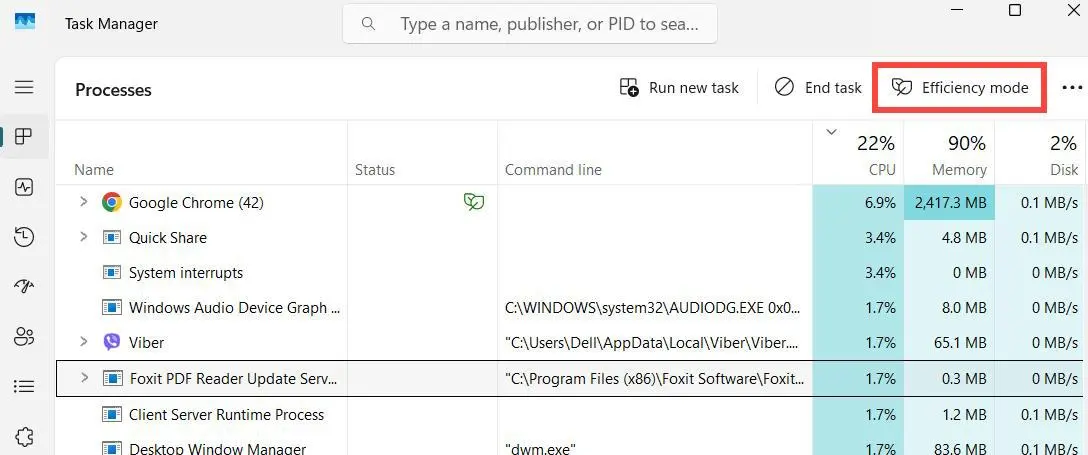
Task: Open the Users page in sidebar
Action: (x=24, y=336)
